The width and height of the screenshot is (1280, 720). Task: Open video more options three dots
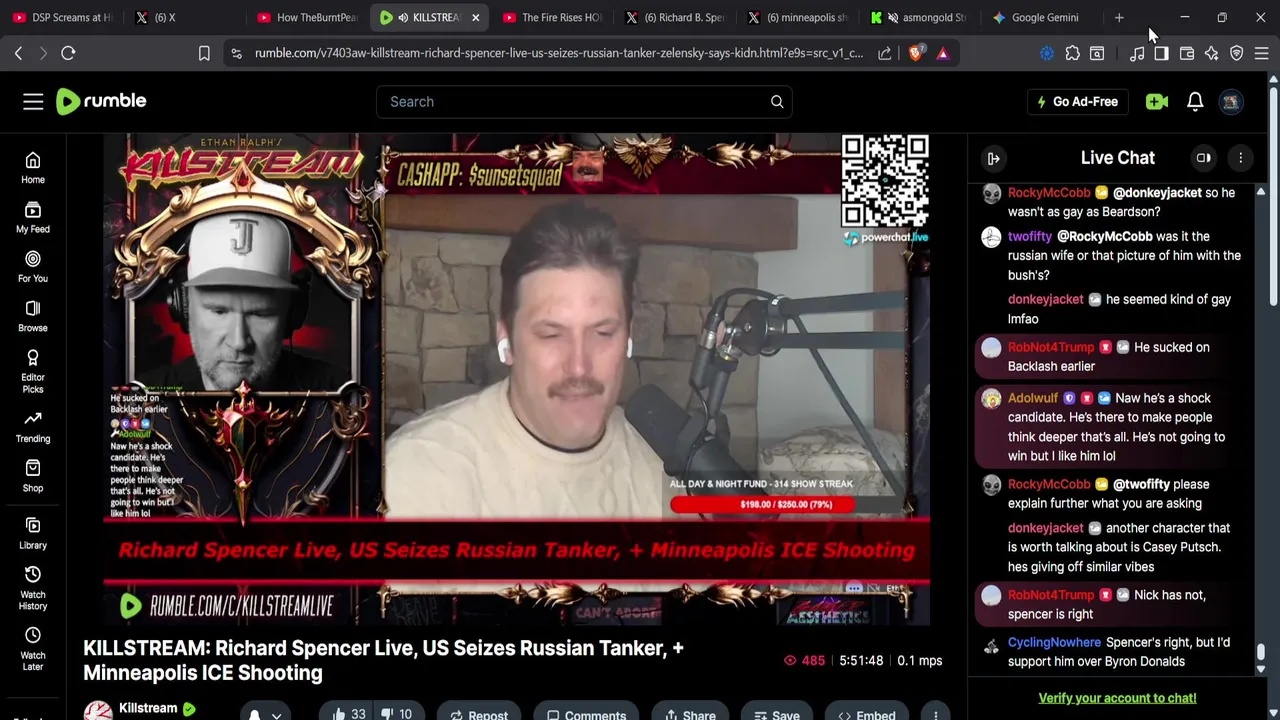point(935,715)
